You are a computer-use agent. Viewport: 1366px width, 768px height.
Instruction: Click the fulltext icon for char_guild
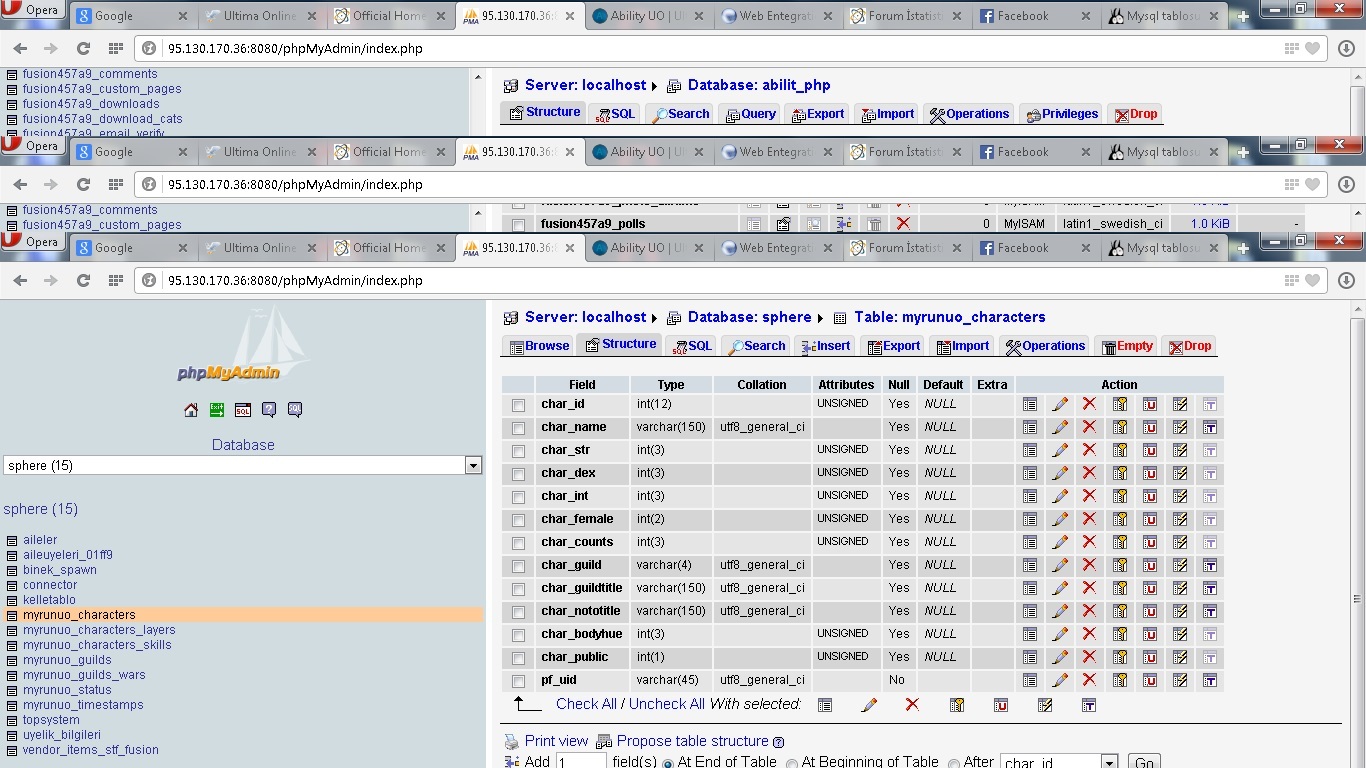(1210, 565)
